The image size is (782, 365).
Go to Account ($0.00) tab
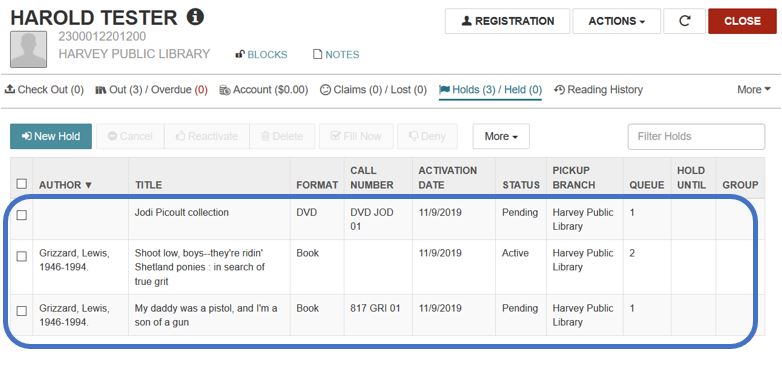click(264, 90)
